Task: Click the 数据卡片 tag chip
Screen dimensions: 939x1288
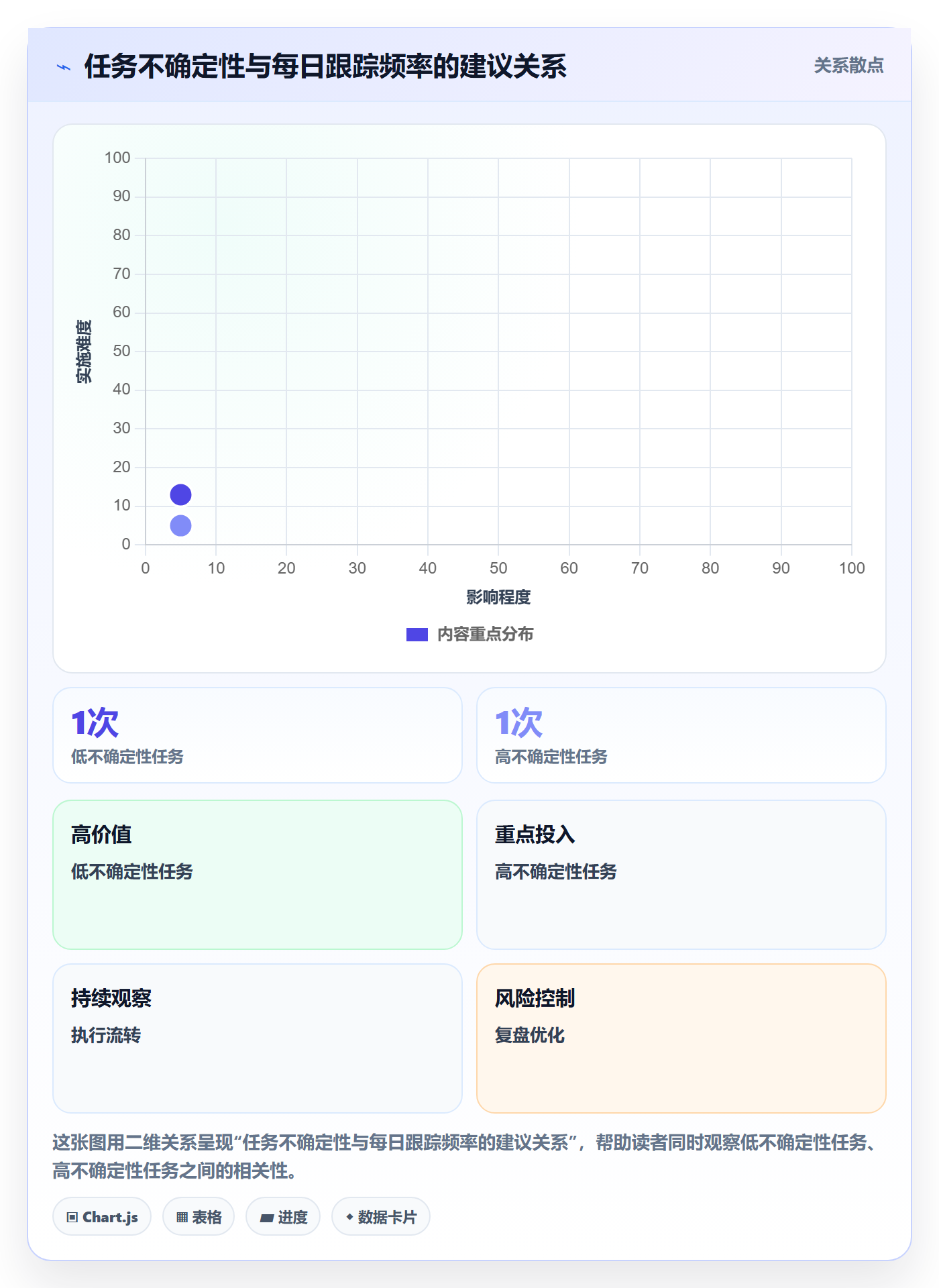Action: point(381,1216)
